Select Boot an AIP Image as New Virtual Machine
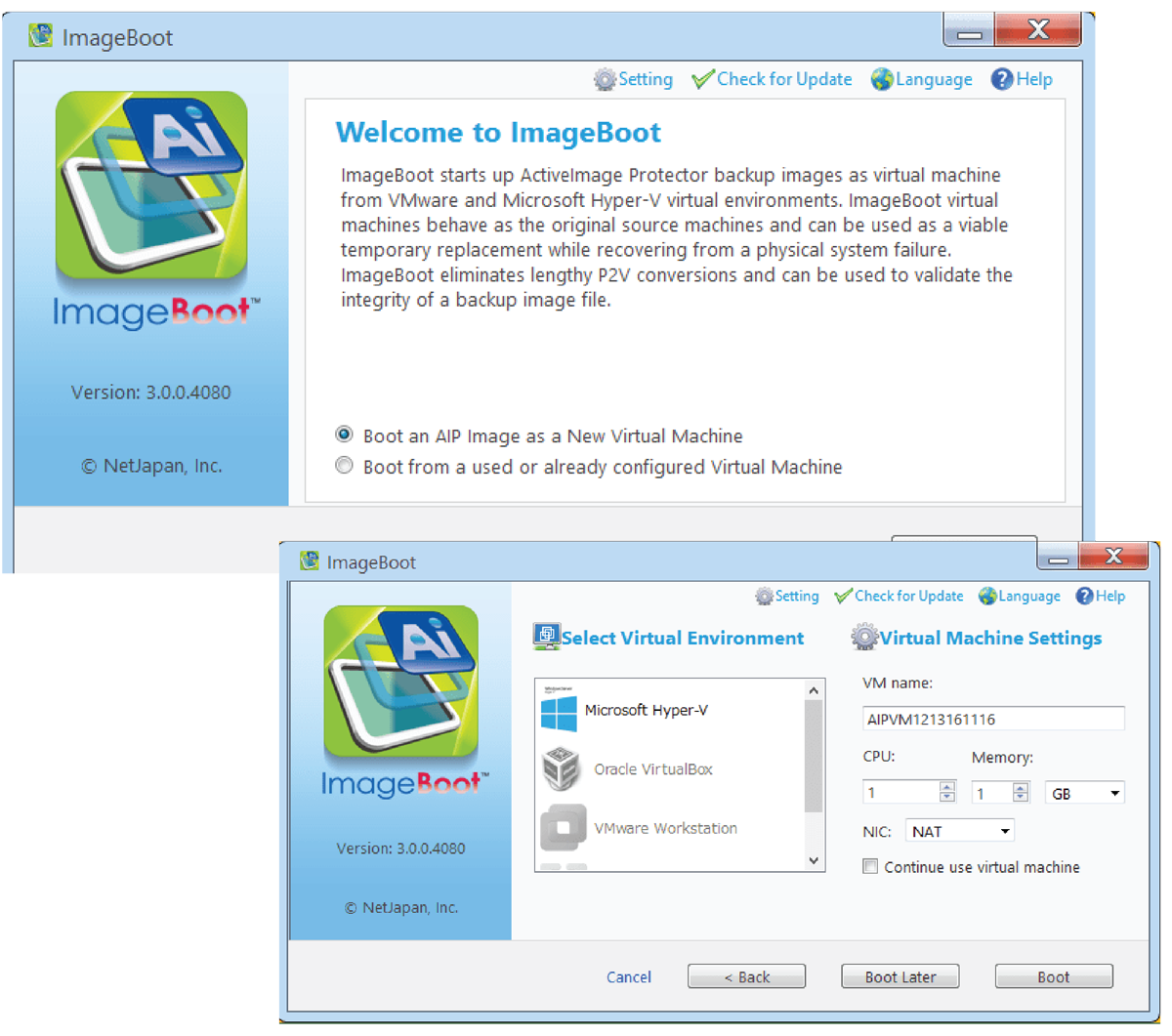Screen dimensions: 1172x1036 [x=344, y=435]
